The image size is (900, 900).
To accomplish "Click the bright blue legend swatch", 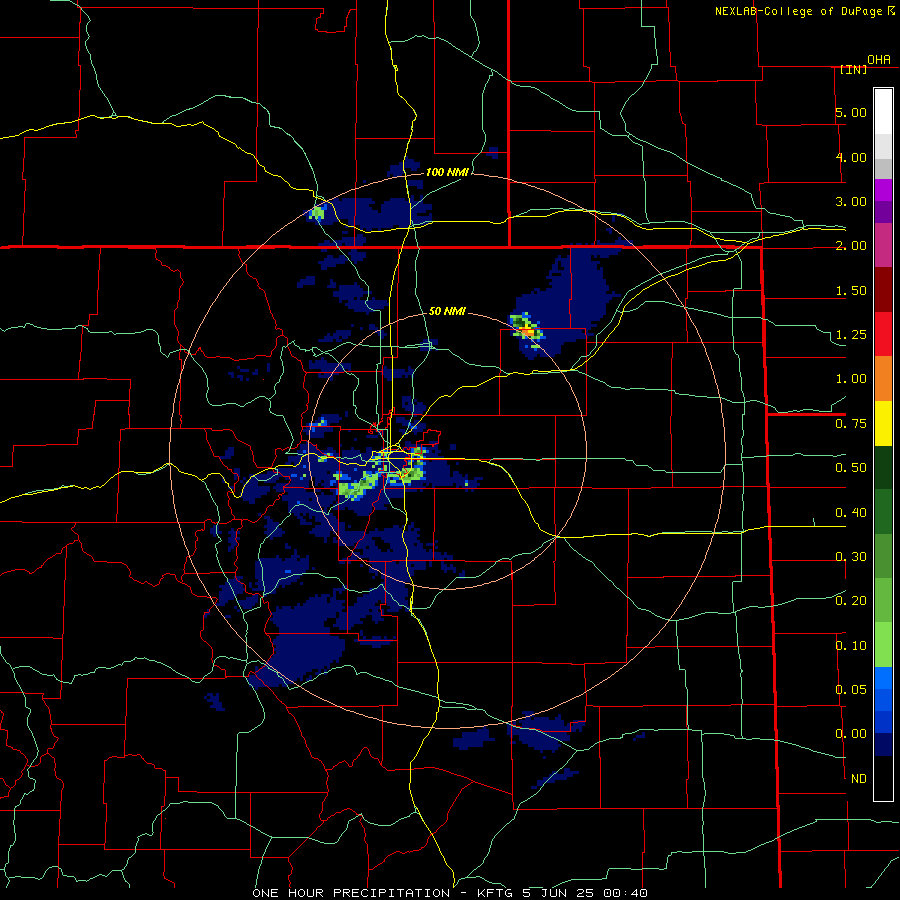I will [x=883, y=678].
